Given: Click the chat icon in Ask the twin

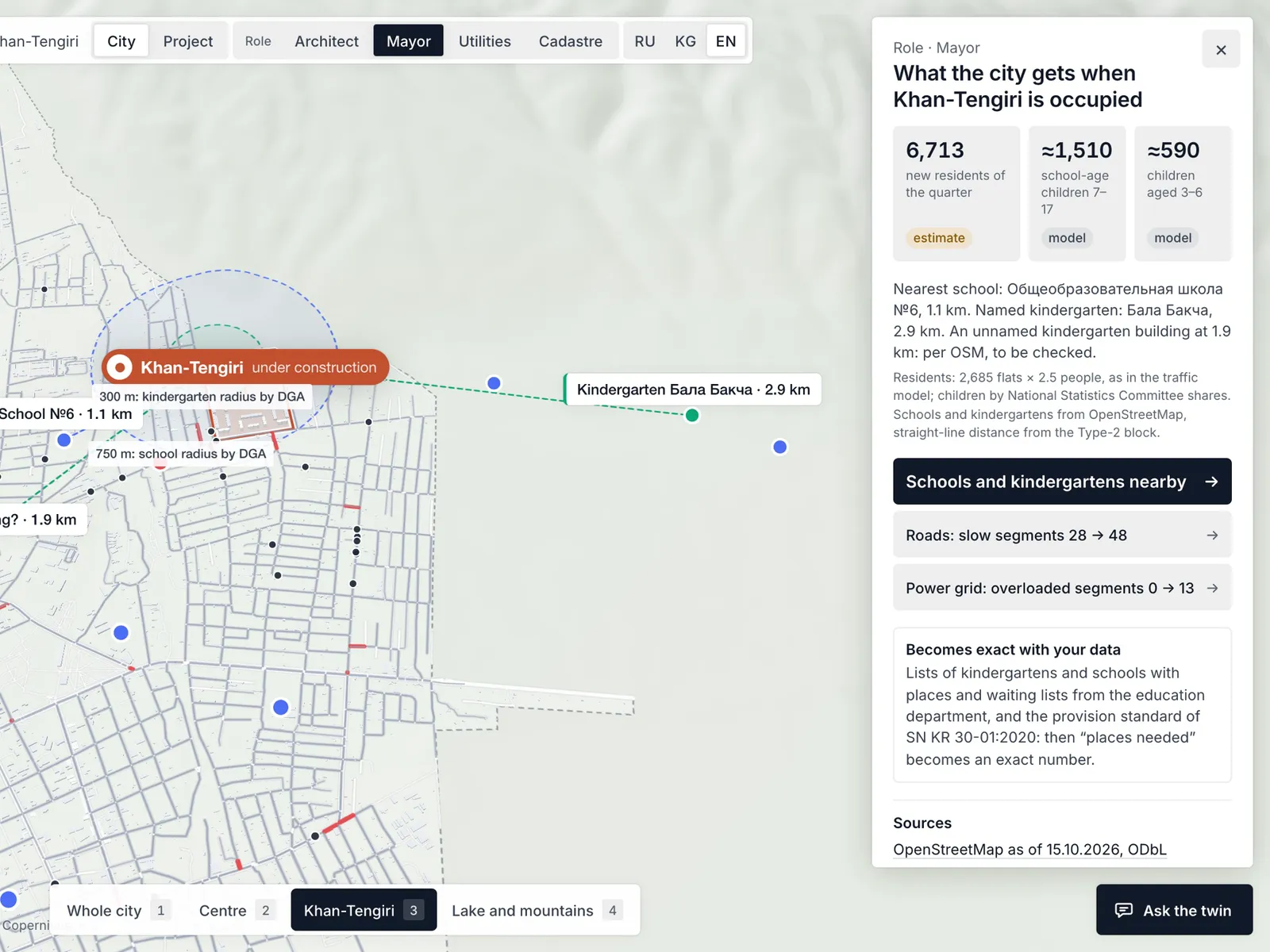Looking at the screenshot, I should 1123,910.
